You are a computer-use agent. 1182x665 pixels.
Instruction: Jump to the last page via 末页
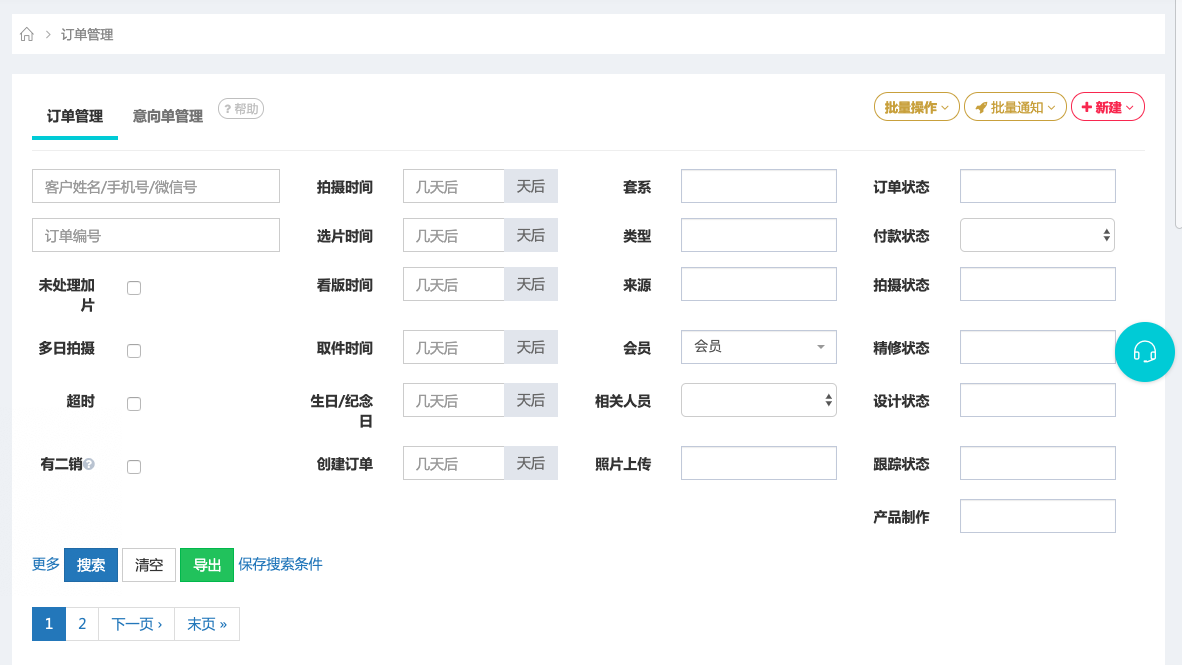pos(206,623)
